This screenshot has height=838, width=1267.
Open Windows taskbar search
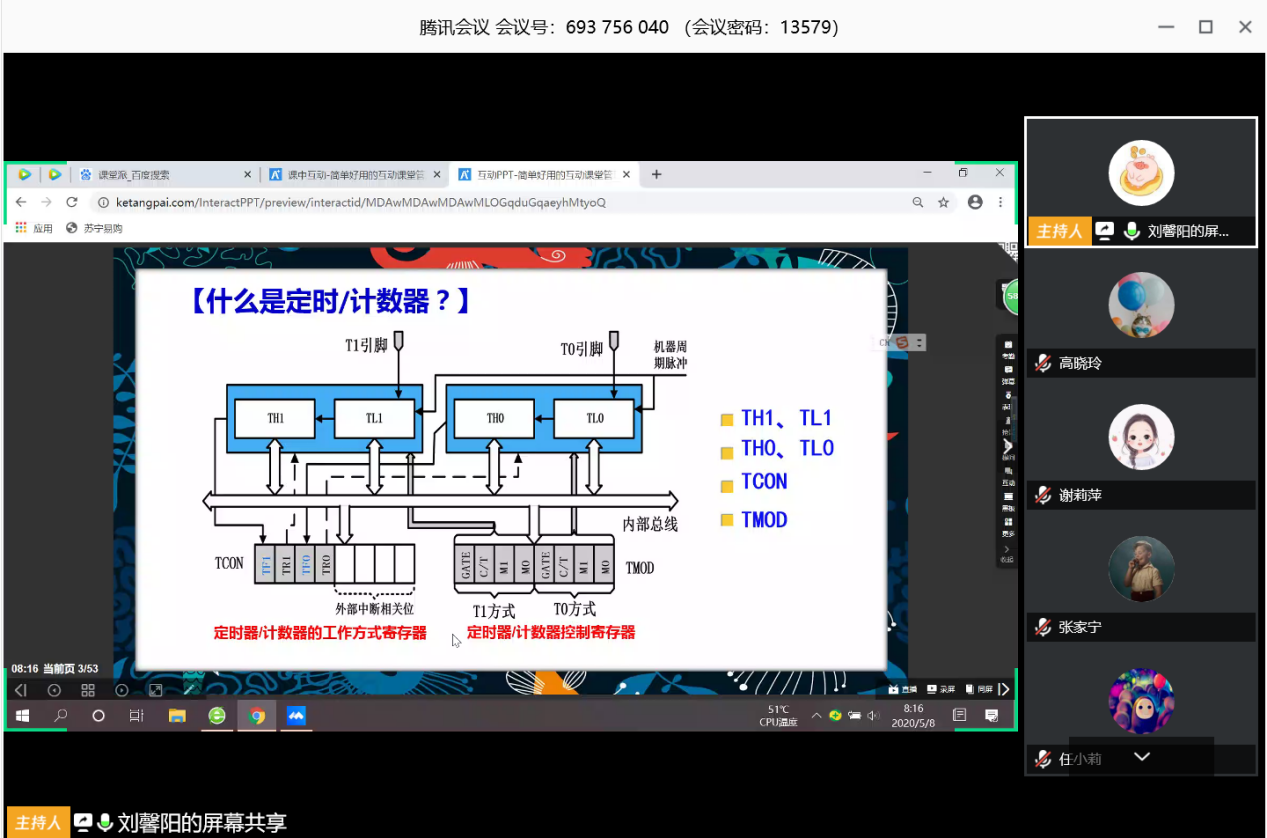(60, 716)
